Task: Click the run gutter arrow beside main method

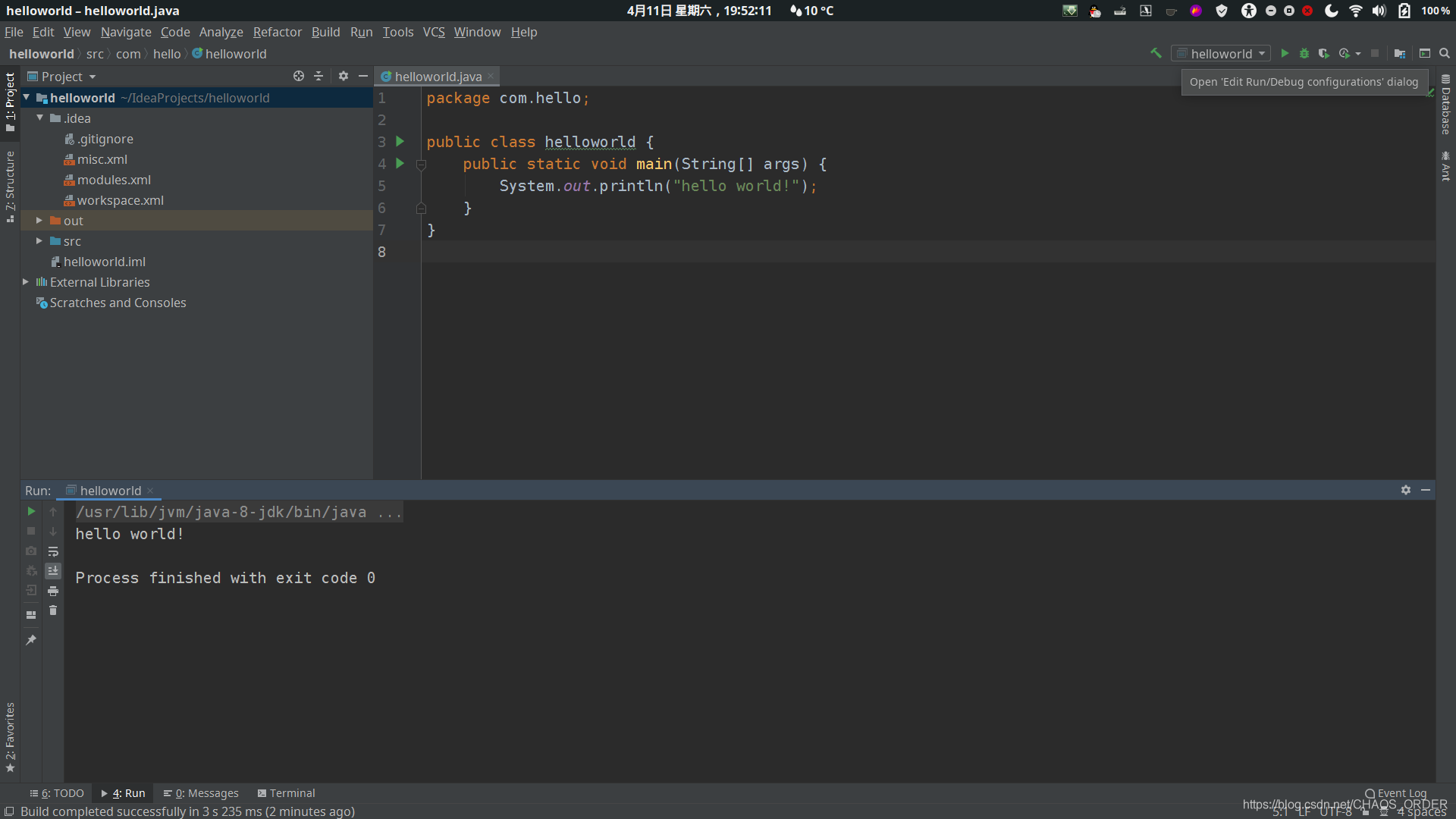Action: [x=400, y=163]
